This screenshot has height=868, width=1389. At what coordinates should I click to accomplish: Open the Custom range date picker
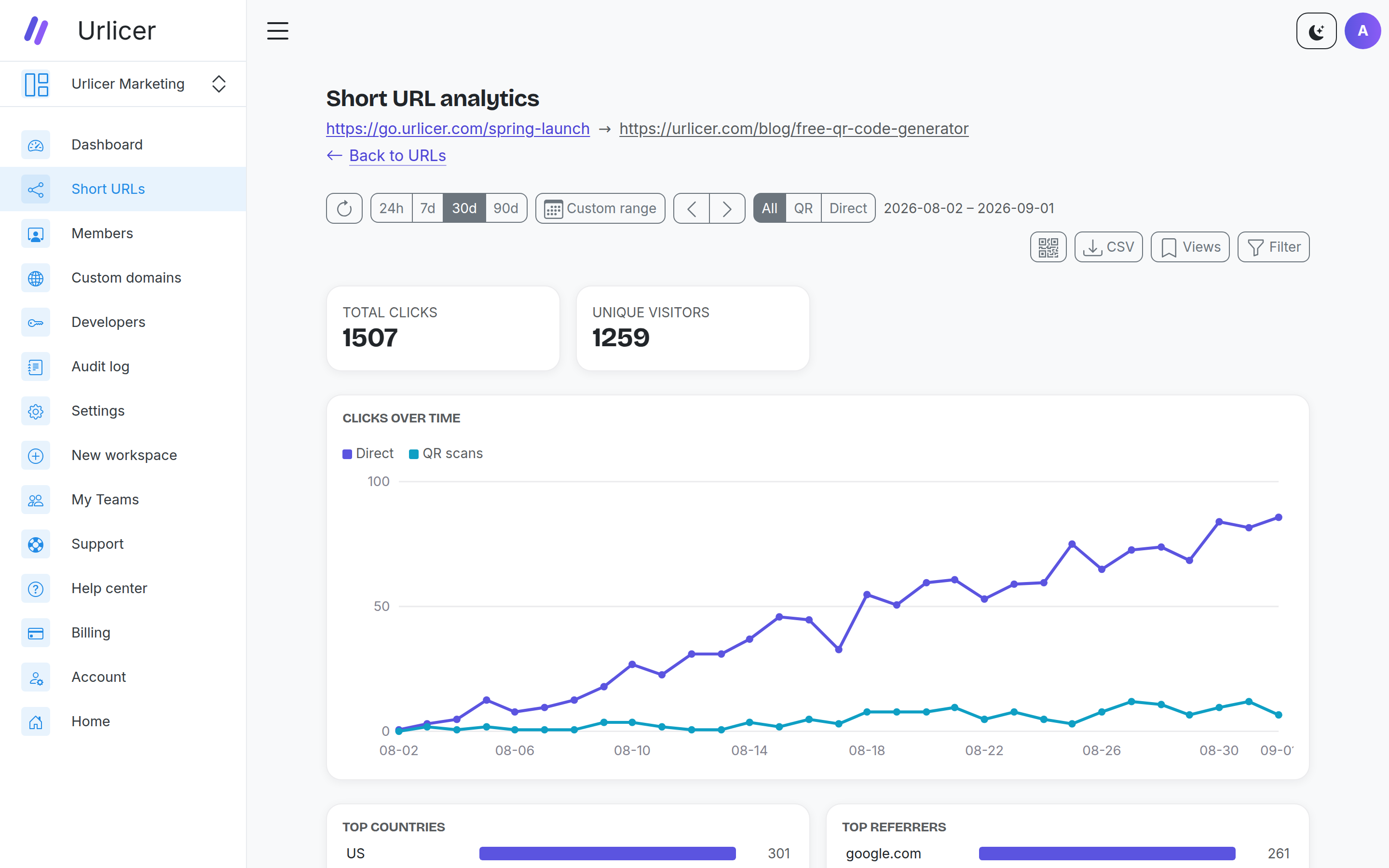[600, 208]
